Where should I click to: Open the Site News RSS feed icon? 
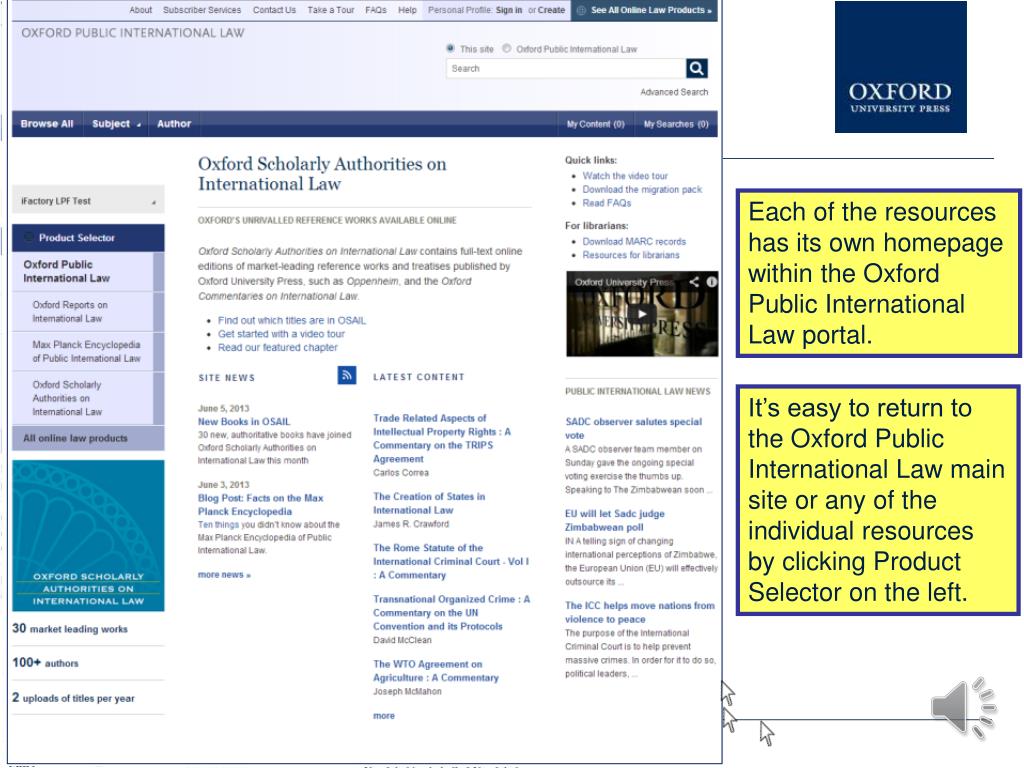click(x=347, y=375)
